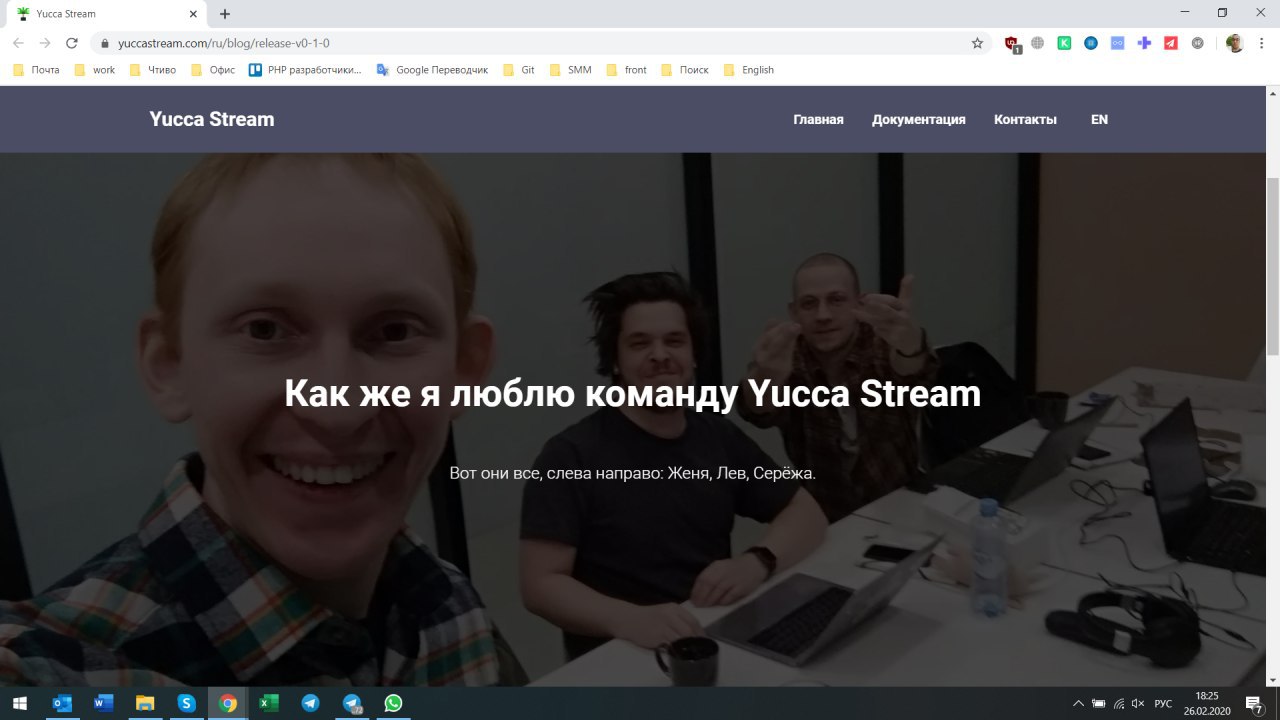Image resolution: width=1280 pixels, height=720 pixels.
Task: Open the first Telegram taskbar icon
Action: click(311, 703)
